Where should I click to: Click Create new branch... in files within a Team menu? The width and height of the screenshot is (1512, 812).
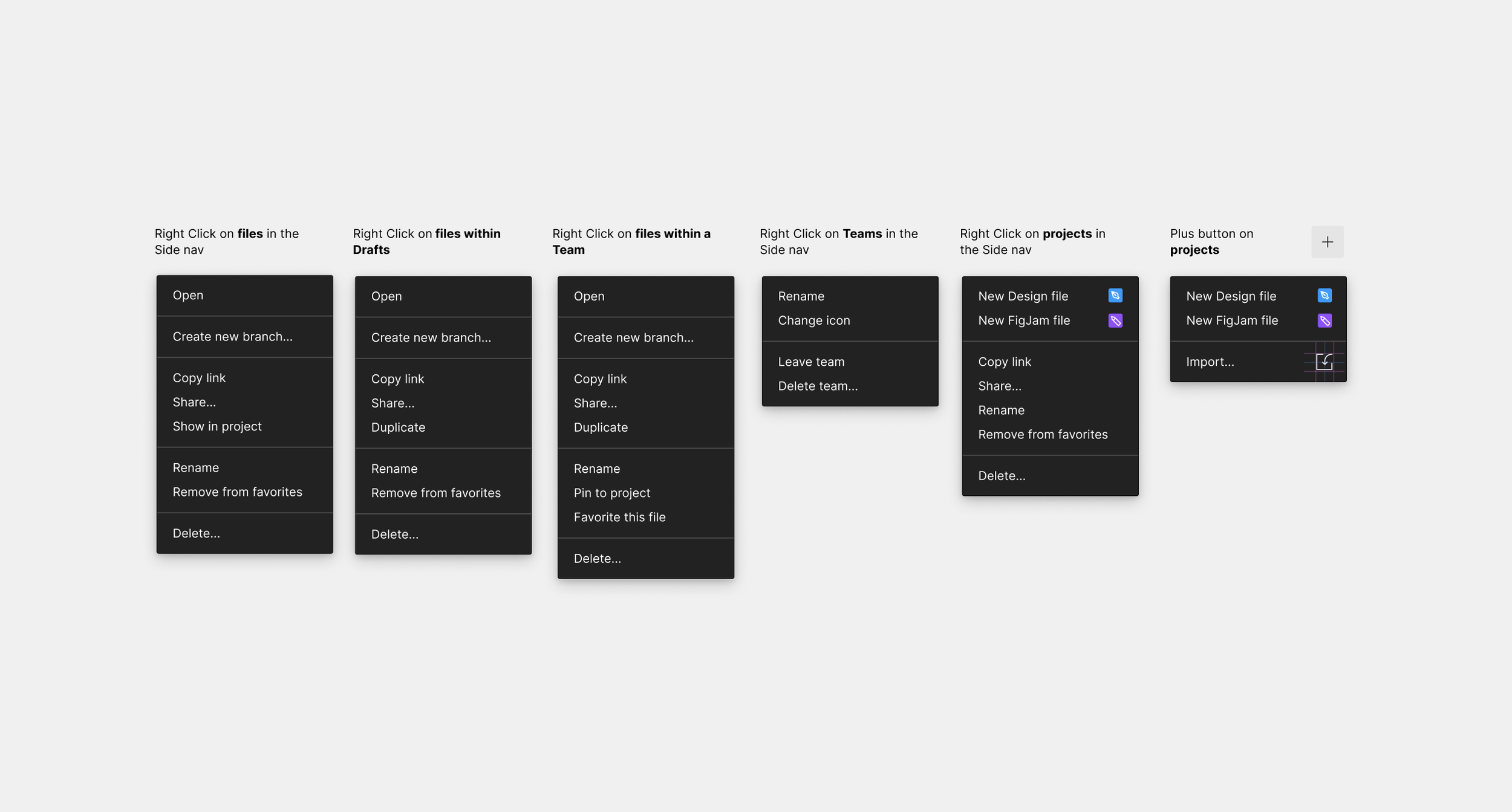(x=633, y=337)
